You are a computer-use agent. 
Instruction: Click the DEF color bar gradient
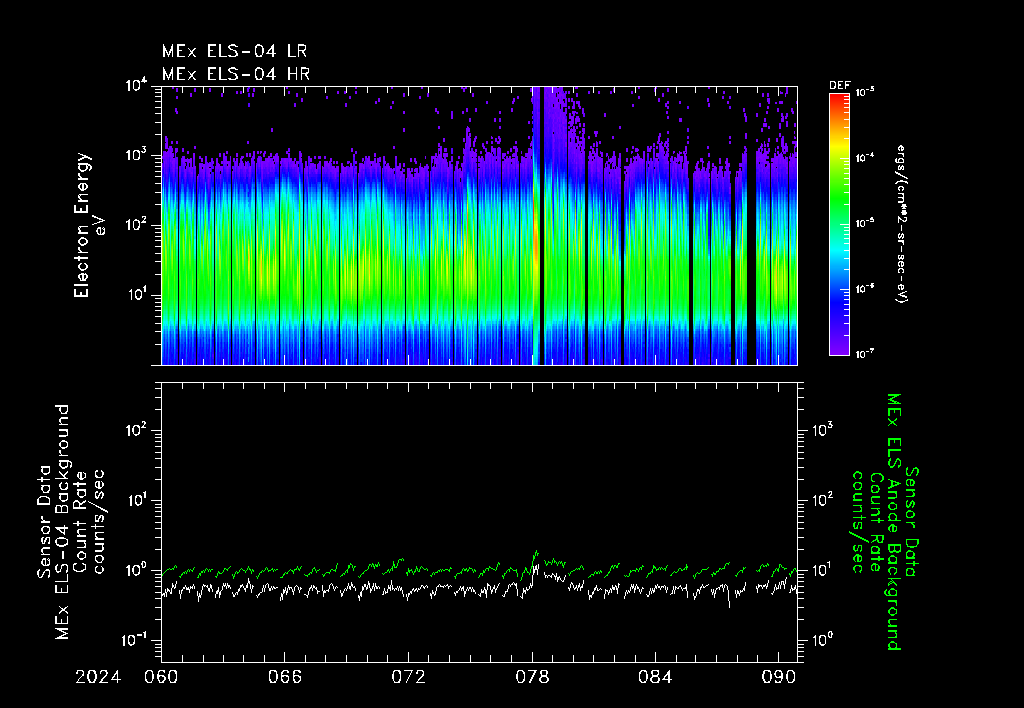[839, 224]
